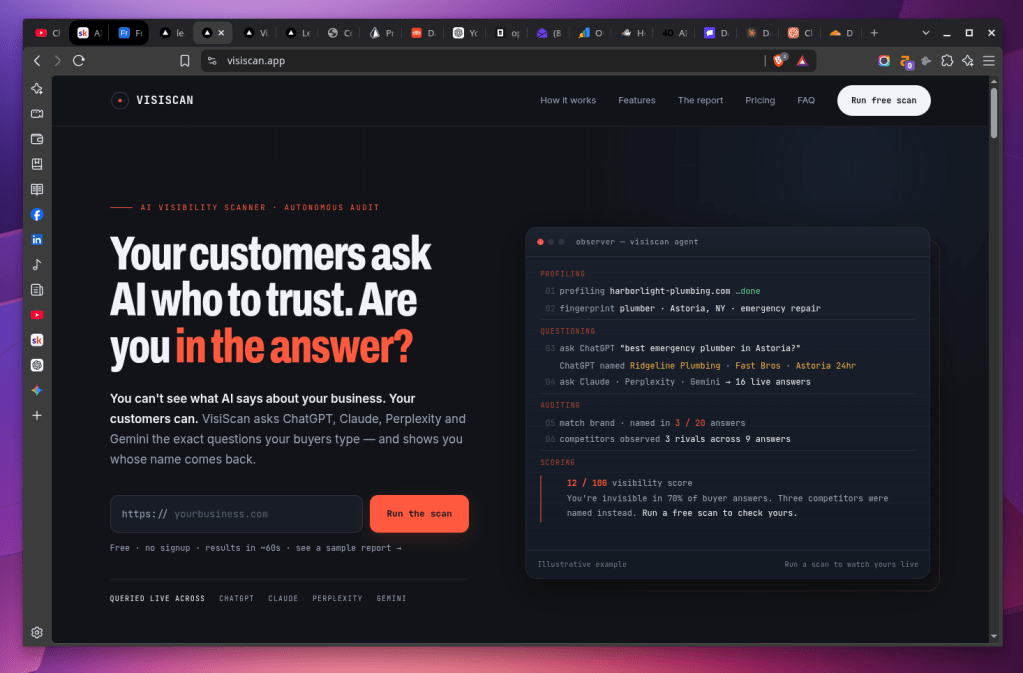The width and height of the screenshot is (1023, 673).
Task: Open the TikTok sidebar shortcut
Action: tap(37, 265)
